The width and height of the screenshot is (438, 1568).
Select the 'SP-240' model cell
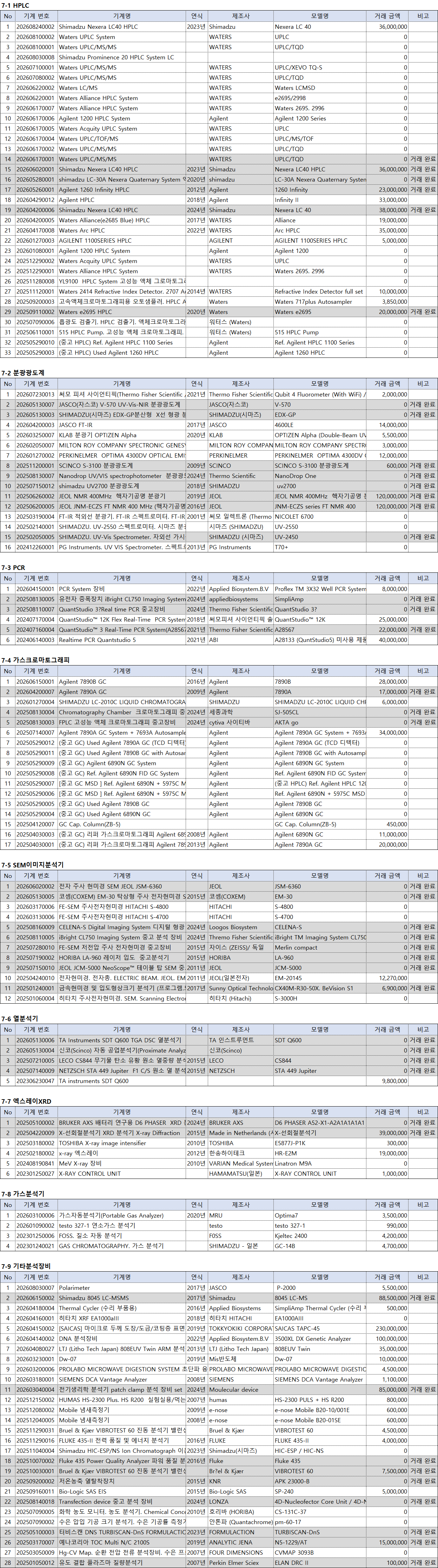(x=319, y=1492)
